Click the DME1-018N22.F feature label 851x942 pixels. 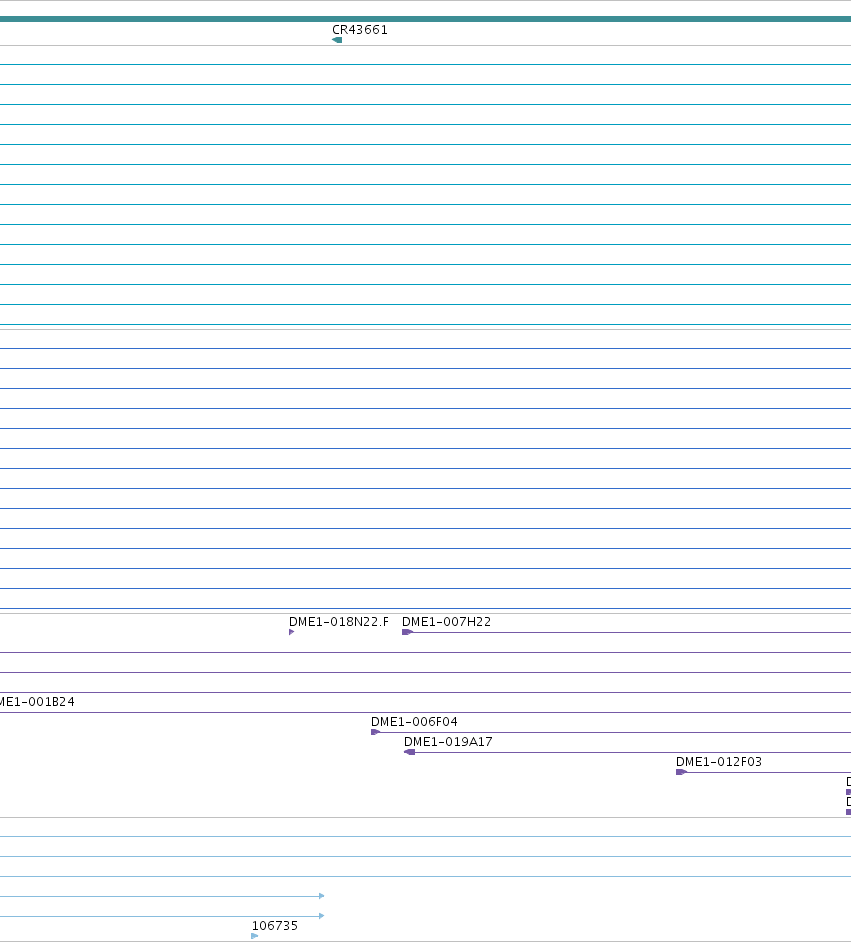click(x=339, y=622)
